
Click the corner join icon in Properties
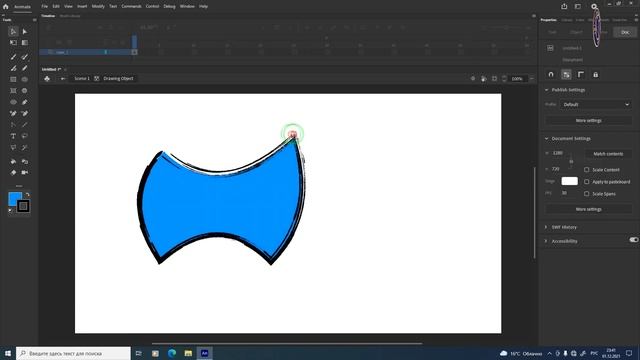pos(581,75)
